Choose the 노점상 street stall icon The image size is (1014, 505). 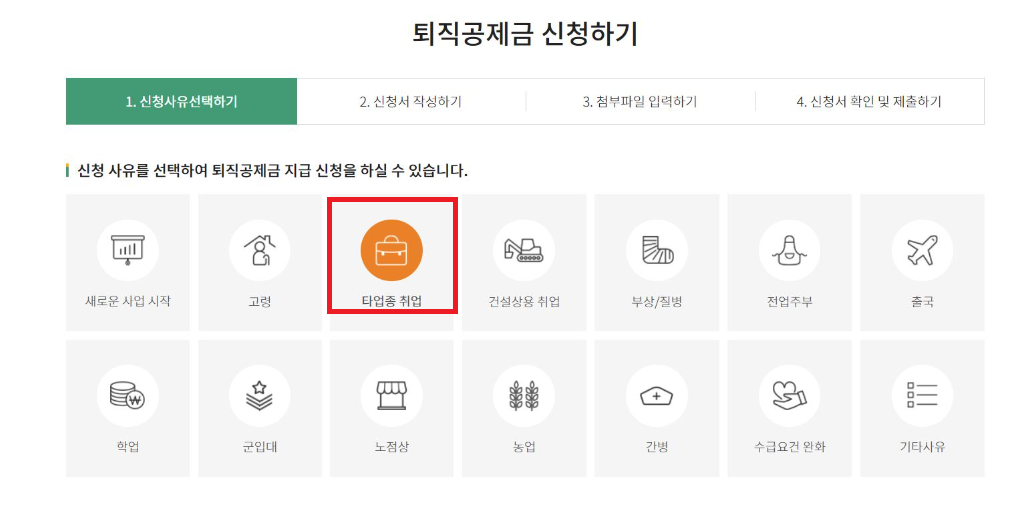pos(392,396)
